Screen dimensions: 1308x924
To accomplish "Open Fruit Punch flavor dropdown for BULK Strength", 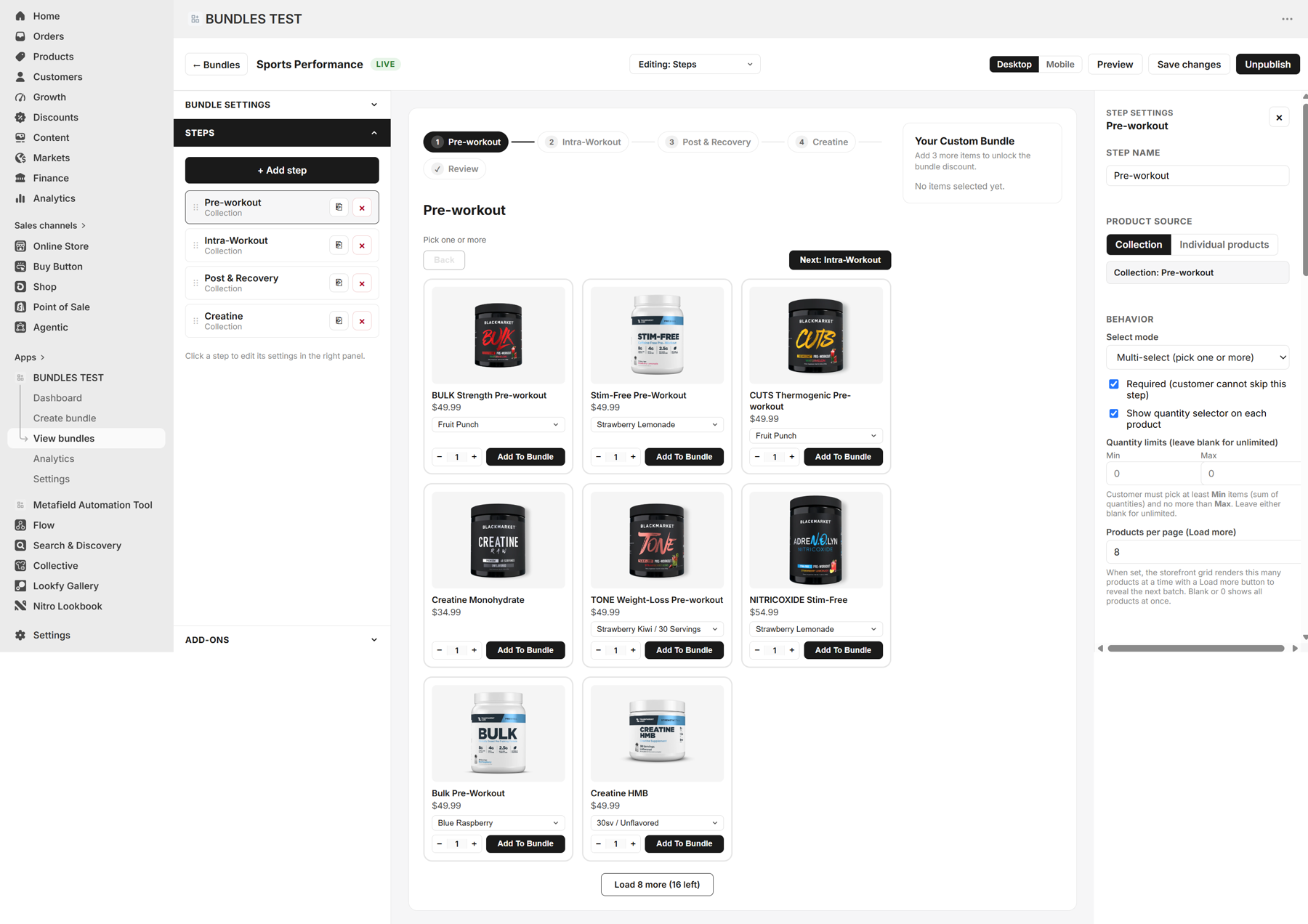I will (x=498, y=425).
